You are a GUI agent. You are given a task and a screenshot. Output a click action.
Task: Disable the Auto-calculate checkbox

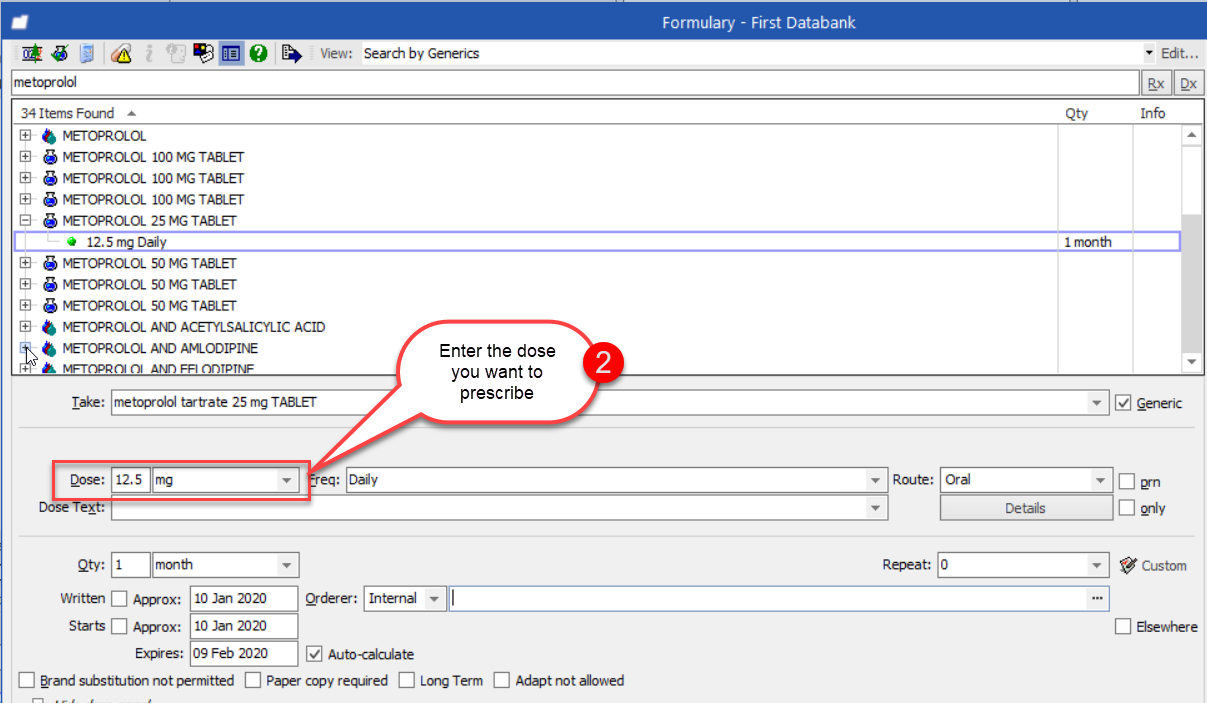pos(317,654)
